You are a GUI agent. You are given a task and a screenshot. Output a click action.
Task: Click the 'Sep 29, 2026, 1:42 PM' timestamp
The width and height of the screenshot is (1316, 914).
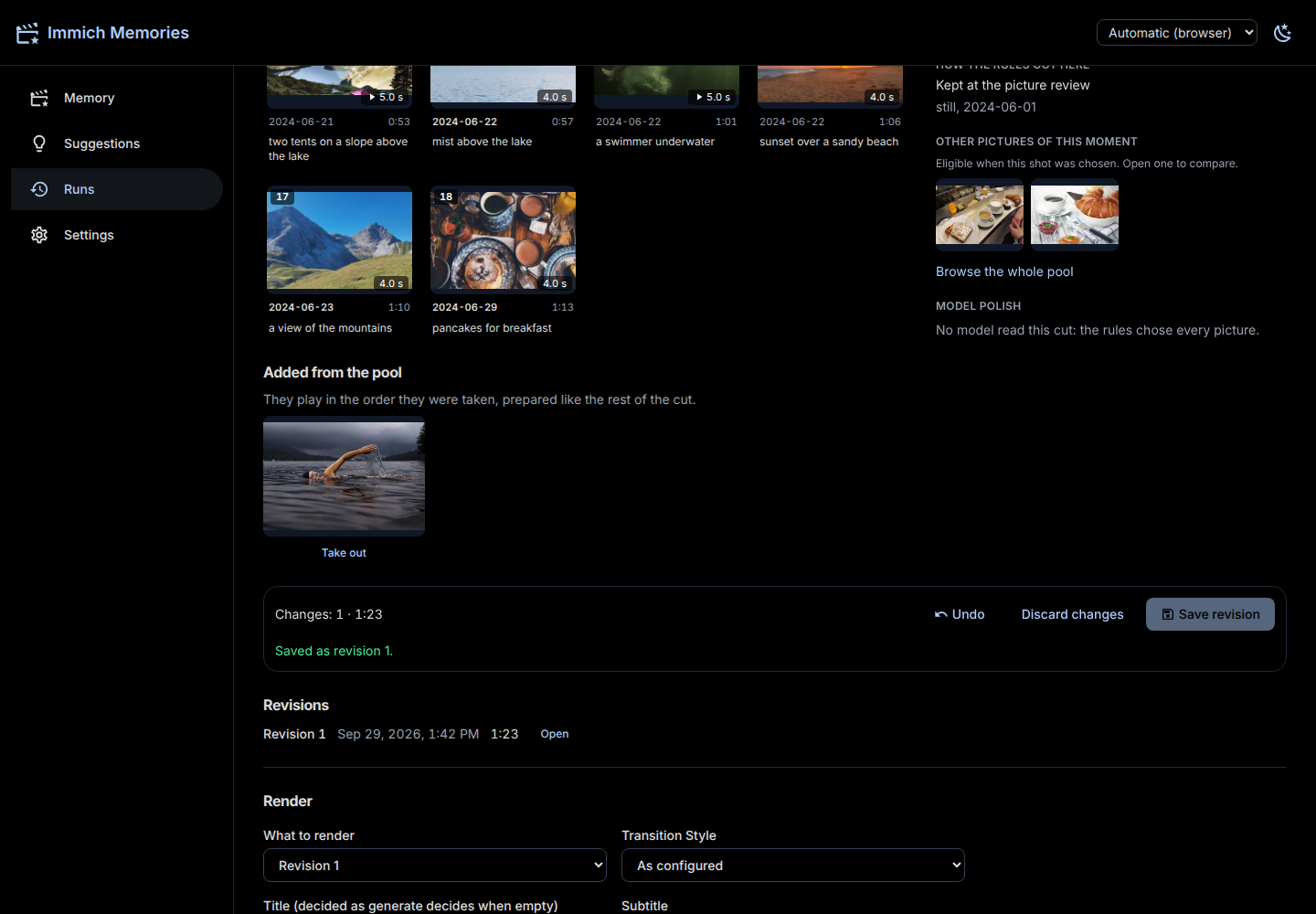tap(408, 734)
